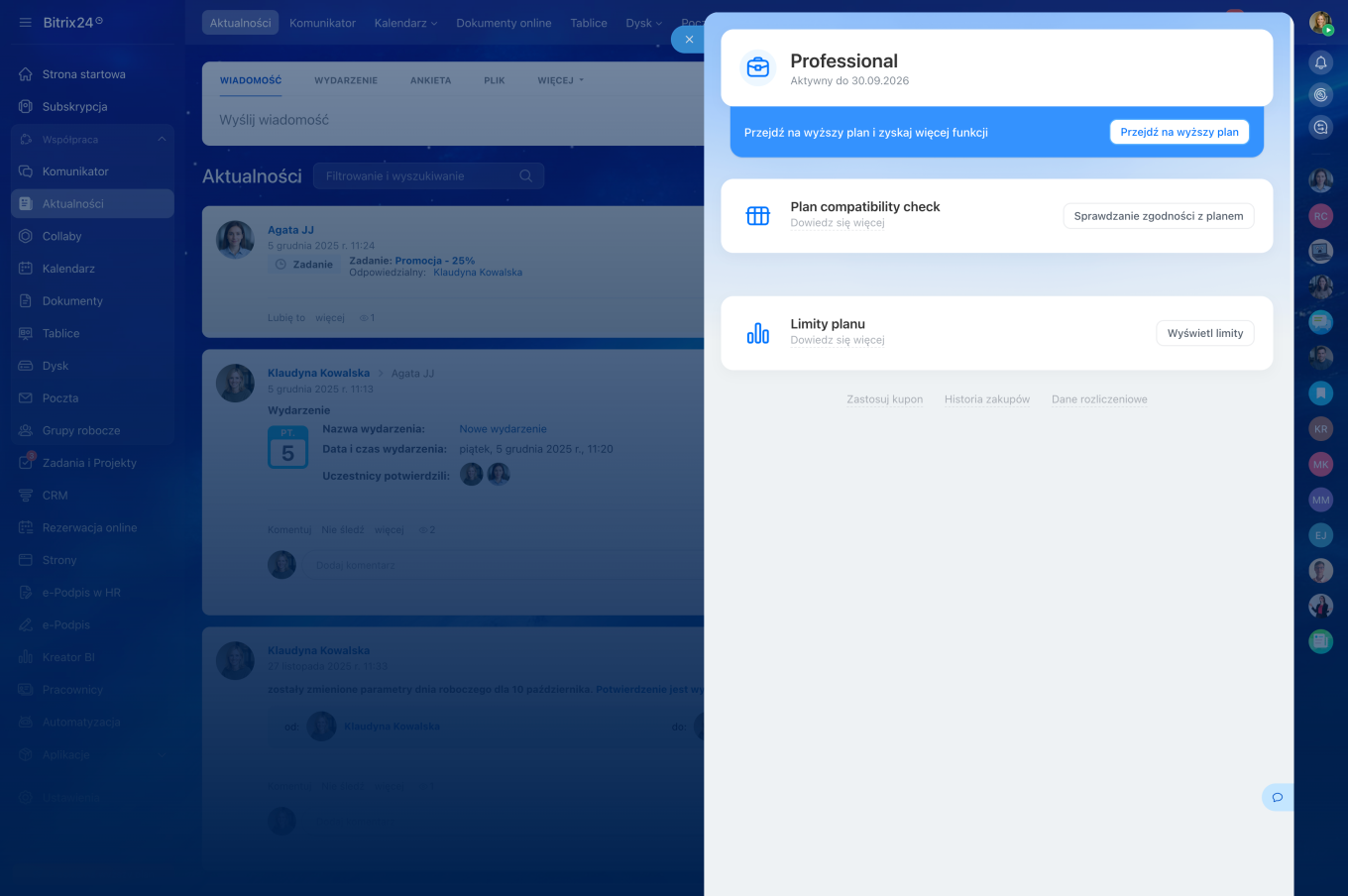The image size is (1348, 896).
Task: Open the user profile avatar at top right
Action: click(x=1320, y=23)
